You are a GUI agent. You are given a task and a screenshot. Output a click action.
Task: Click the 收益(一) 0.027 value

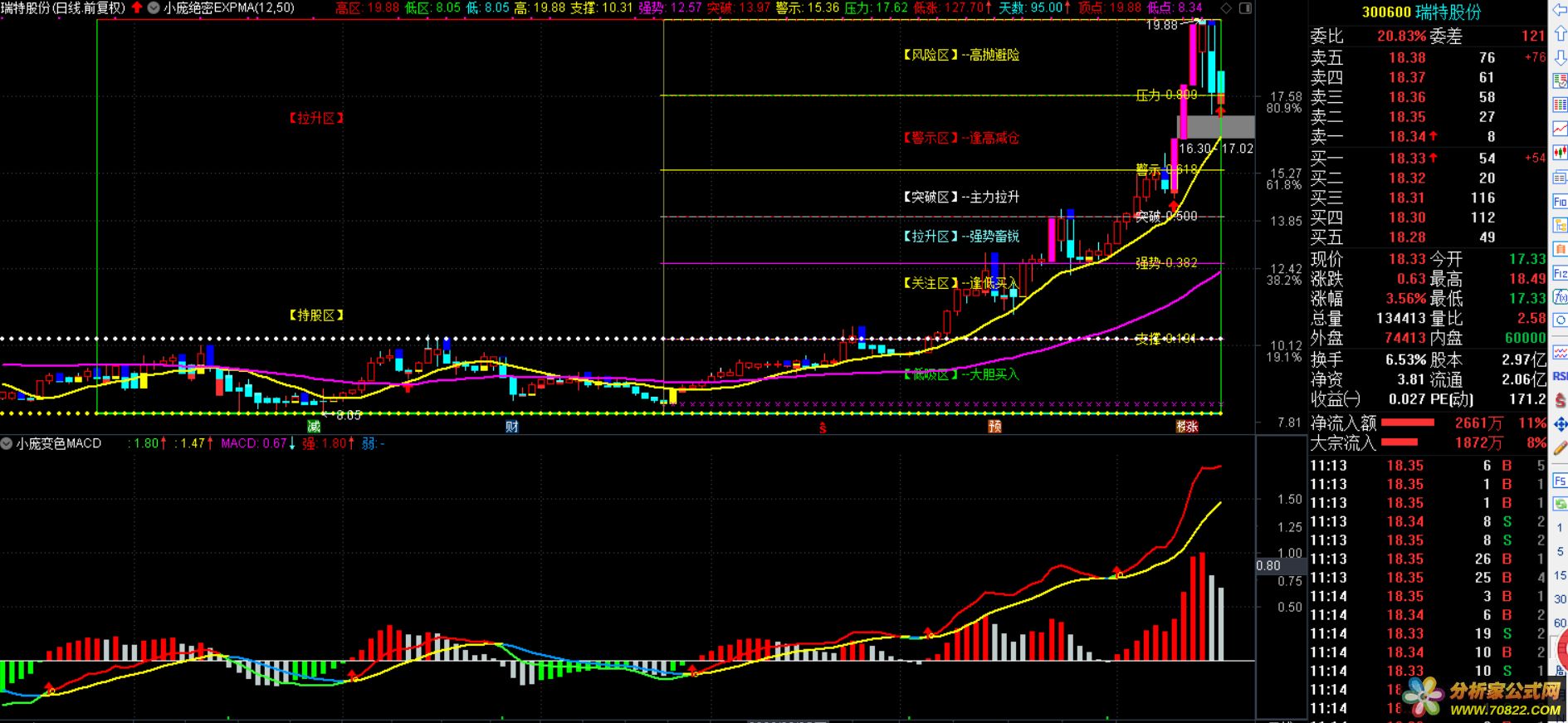pyautogui.click(x=1407, y=399)
